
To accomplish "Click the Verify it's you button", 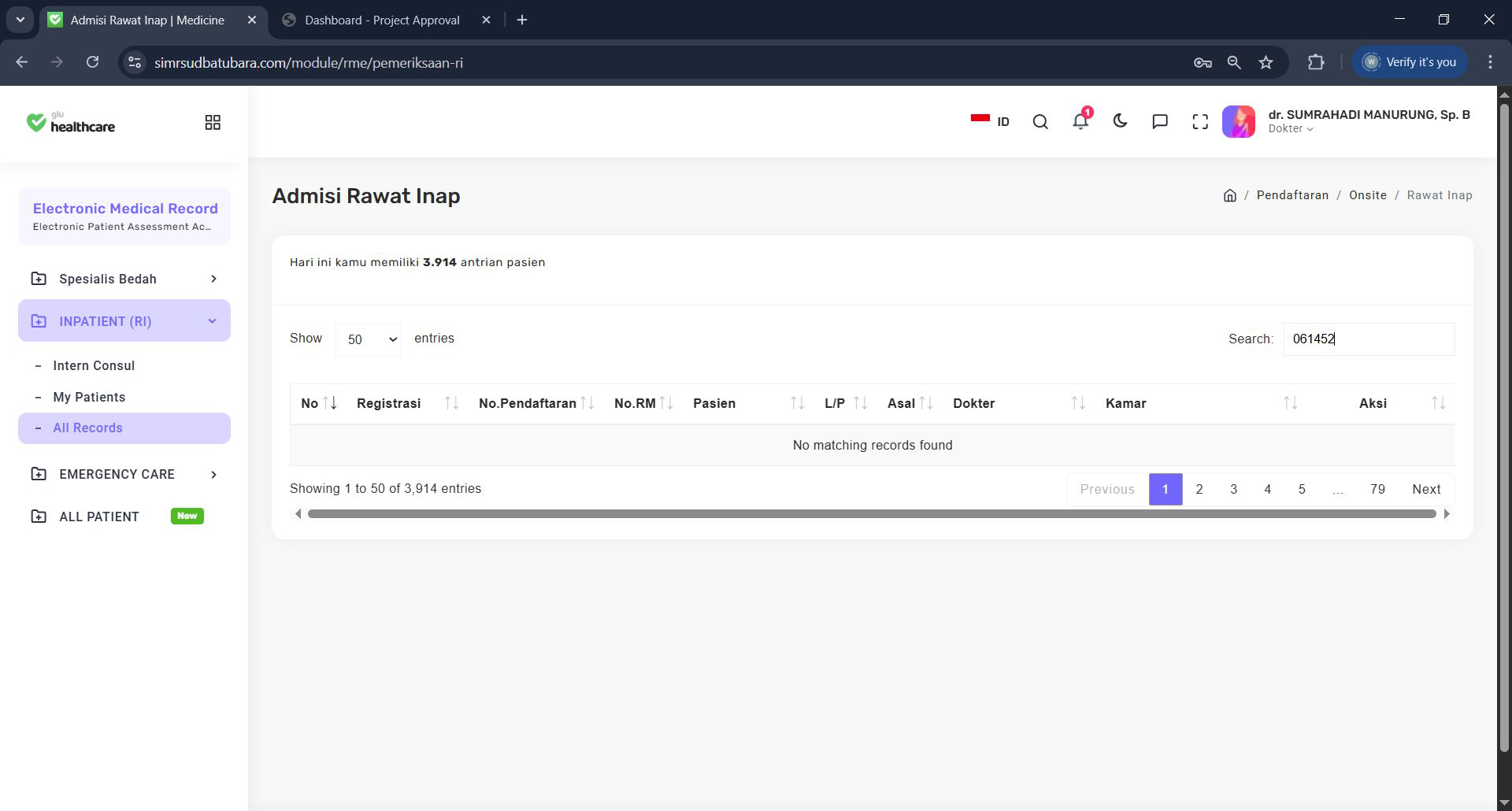I will [x=1410, y=62].
